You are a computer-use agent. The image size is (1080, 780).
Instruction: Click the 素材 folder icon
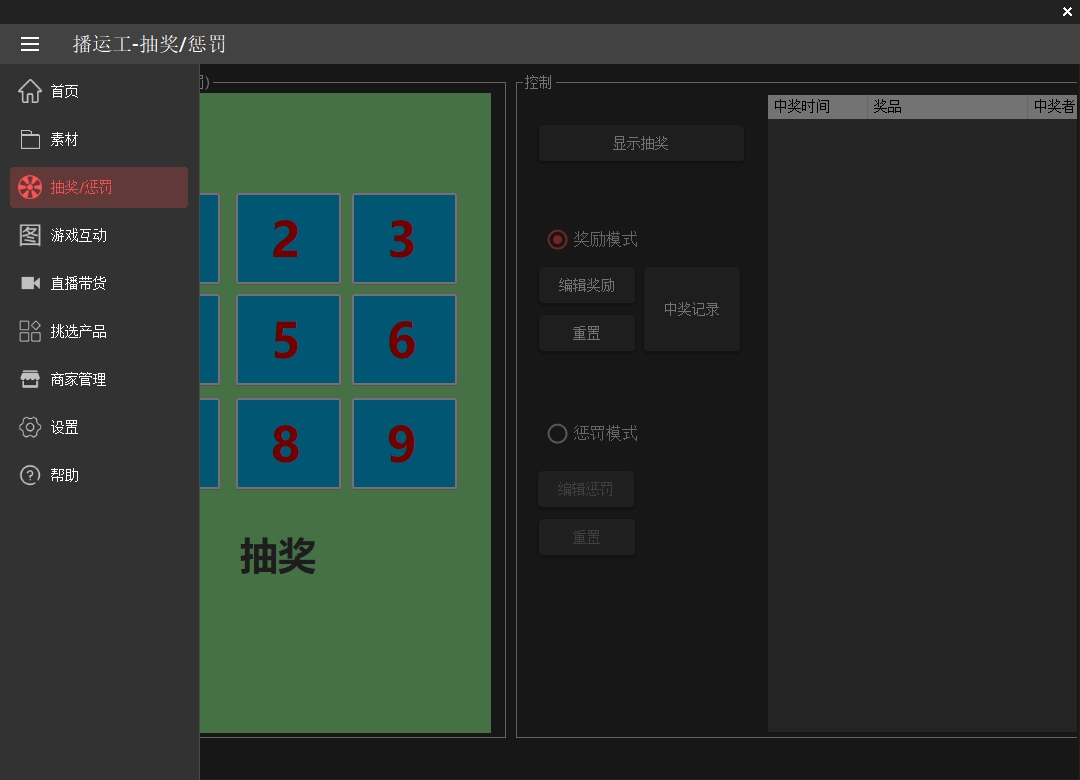pyautogui.click(x=30, y=139)
